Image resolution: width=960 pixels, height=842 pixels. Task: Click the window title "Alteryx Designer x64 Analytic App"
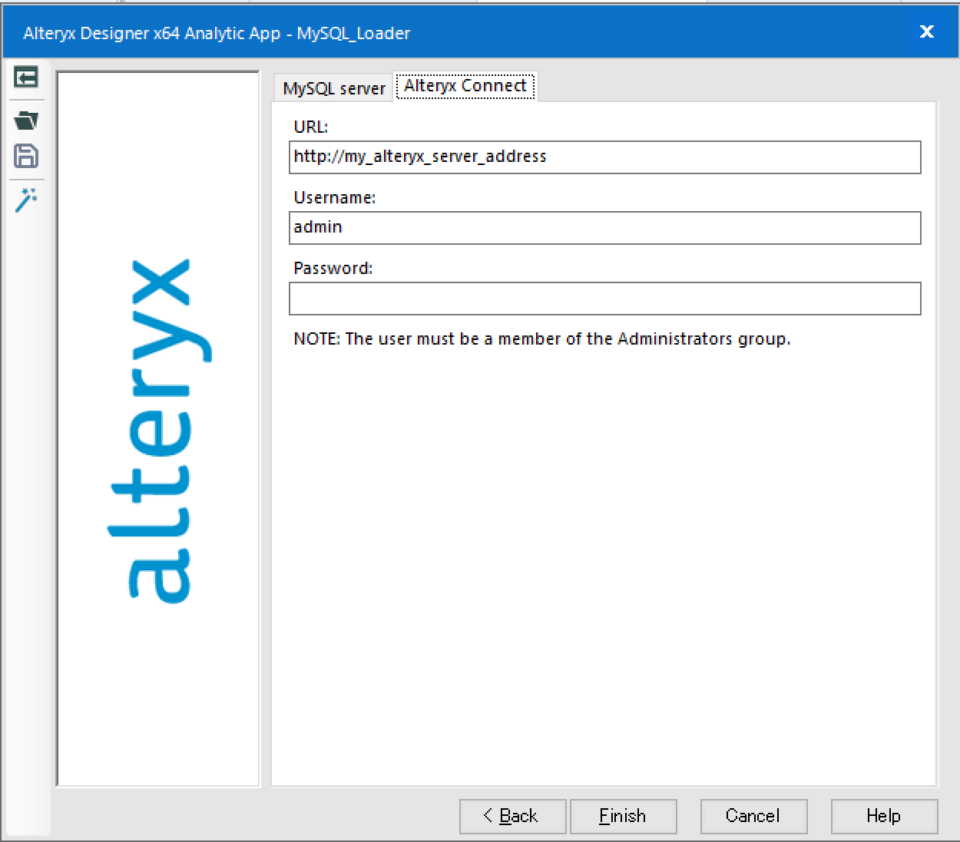click(152, 33)
